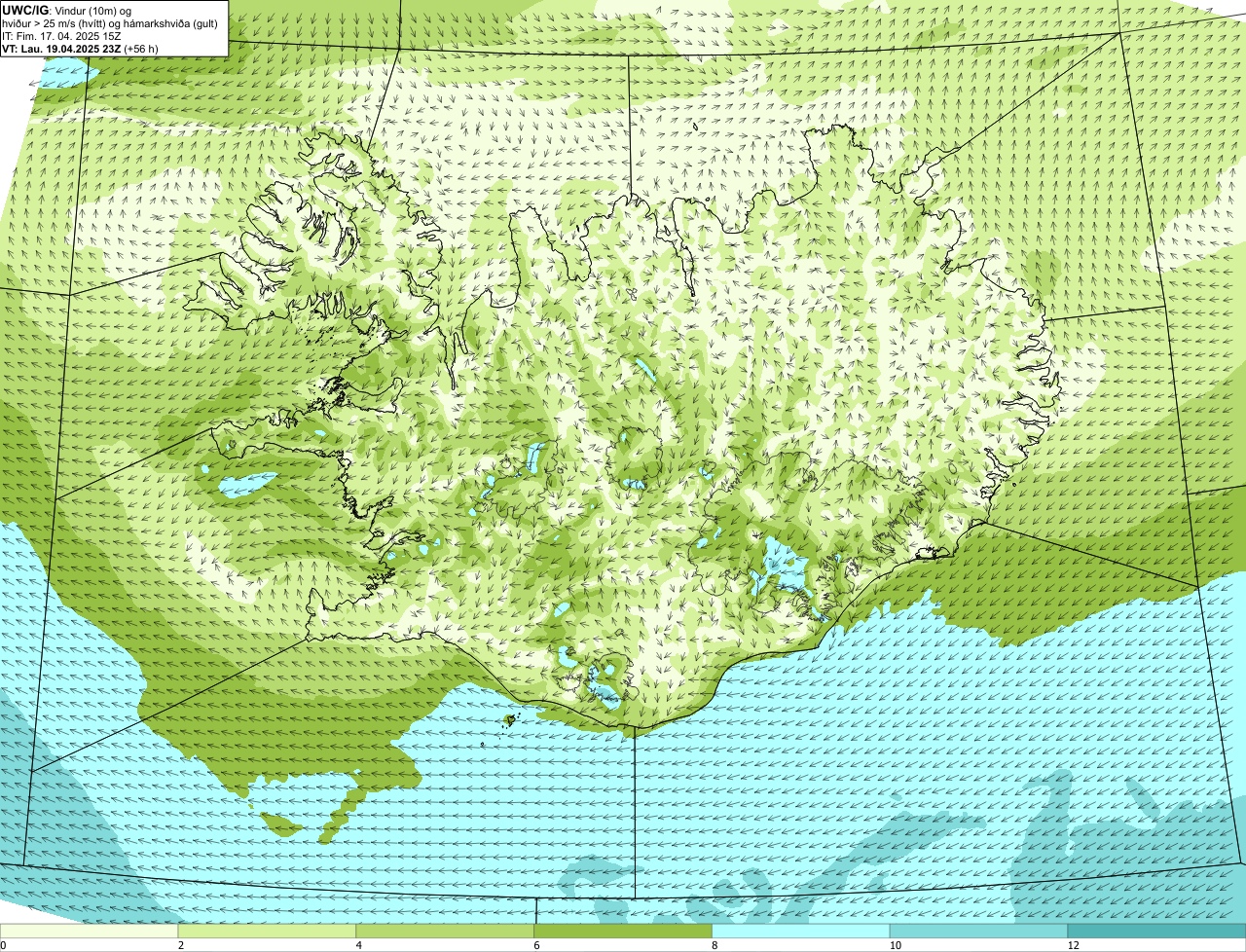Image resolution: width=1246 pixels, height=952 pixels.
Task: Select the 10–12 m/s cyan swatch
Action: coord(979,931)
